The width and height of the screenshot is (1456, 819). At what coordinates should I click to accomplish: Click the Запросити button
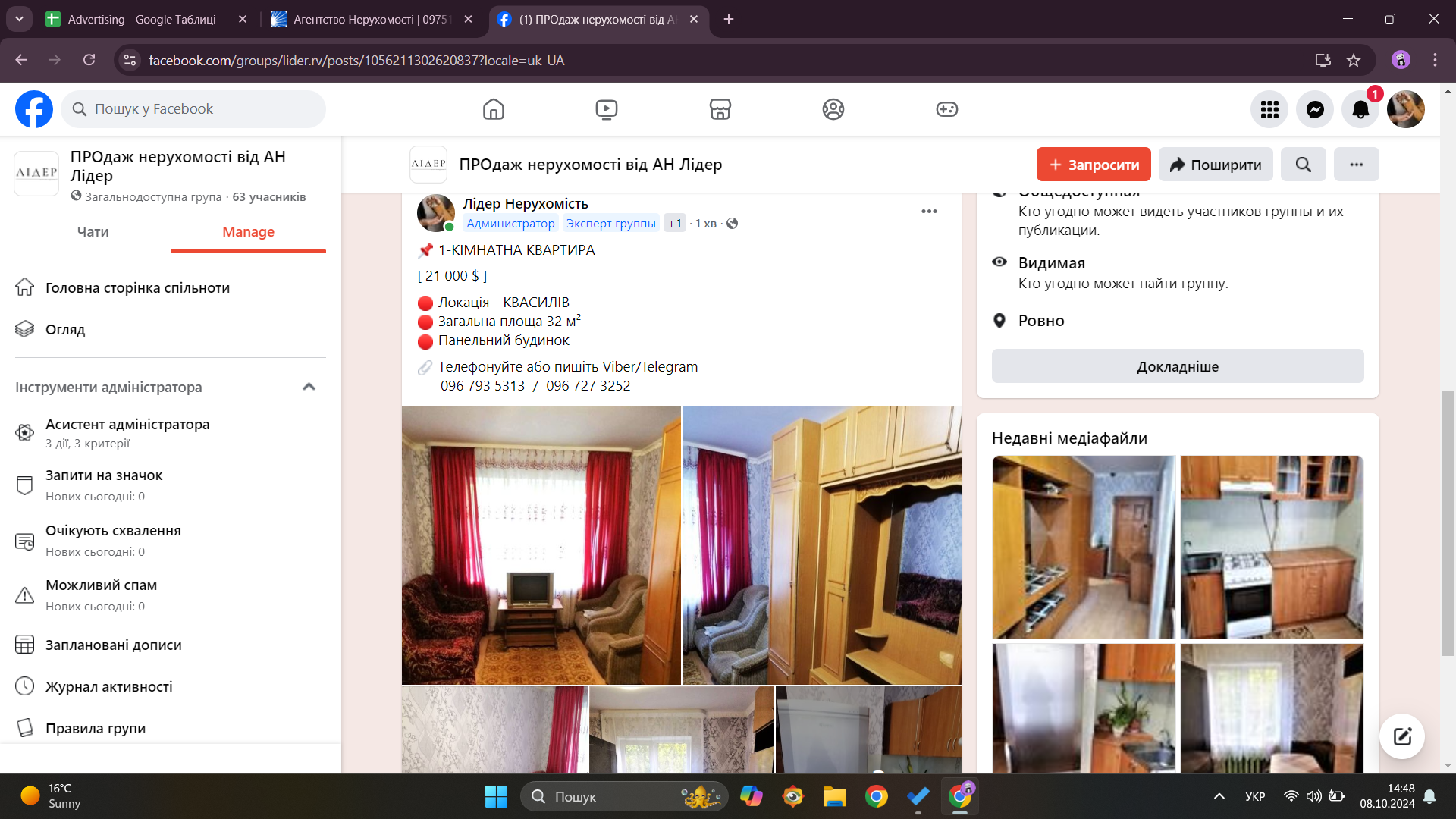(1093, 165)
